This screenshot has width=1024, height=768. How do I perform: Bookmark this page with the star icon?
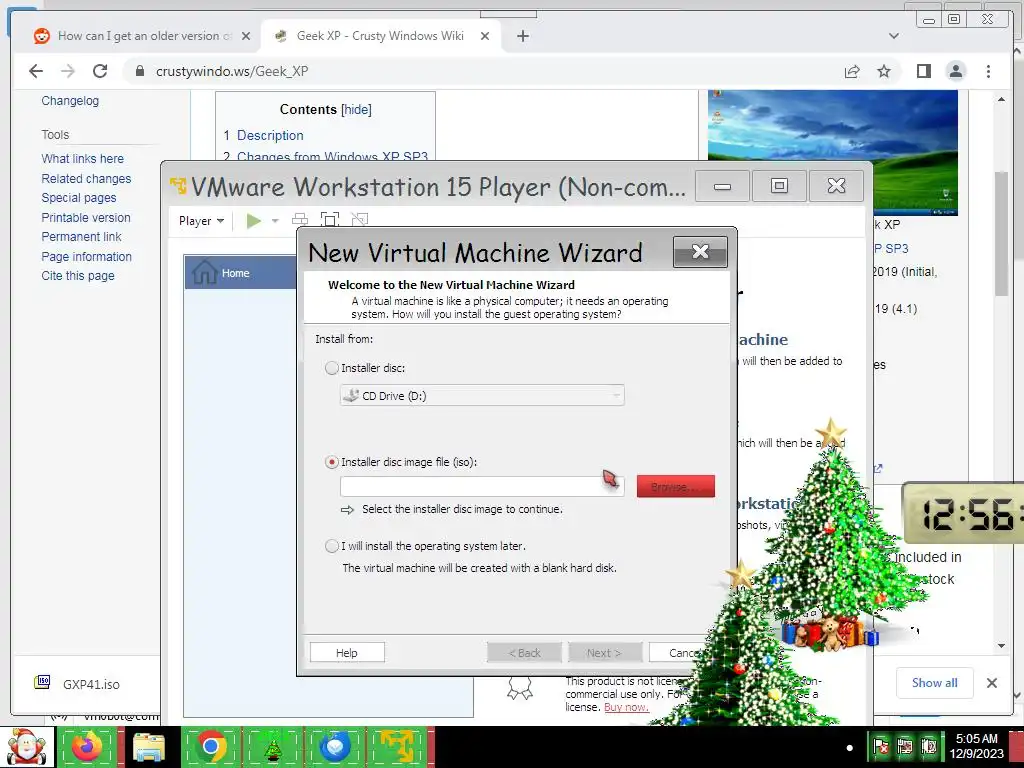pyautogui.click(x=884, y=71)
